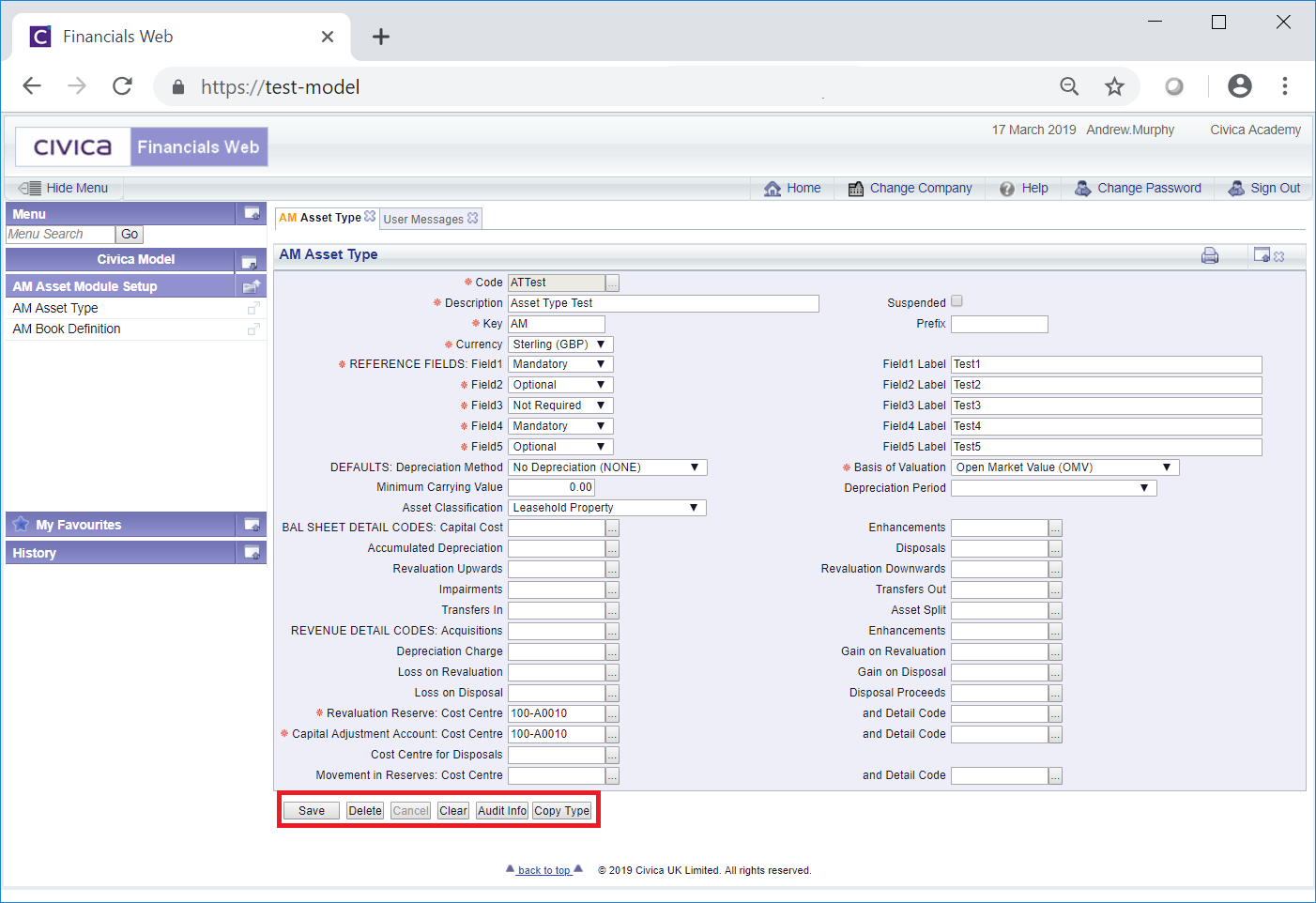
Task: Click the Hide Menu icon
Action: coord(29,188)
